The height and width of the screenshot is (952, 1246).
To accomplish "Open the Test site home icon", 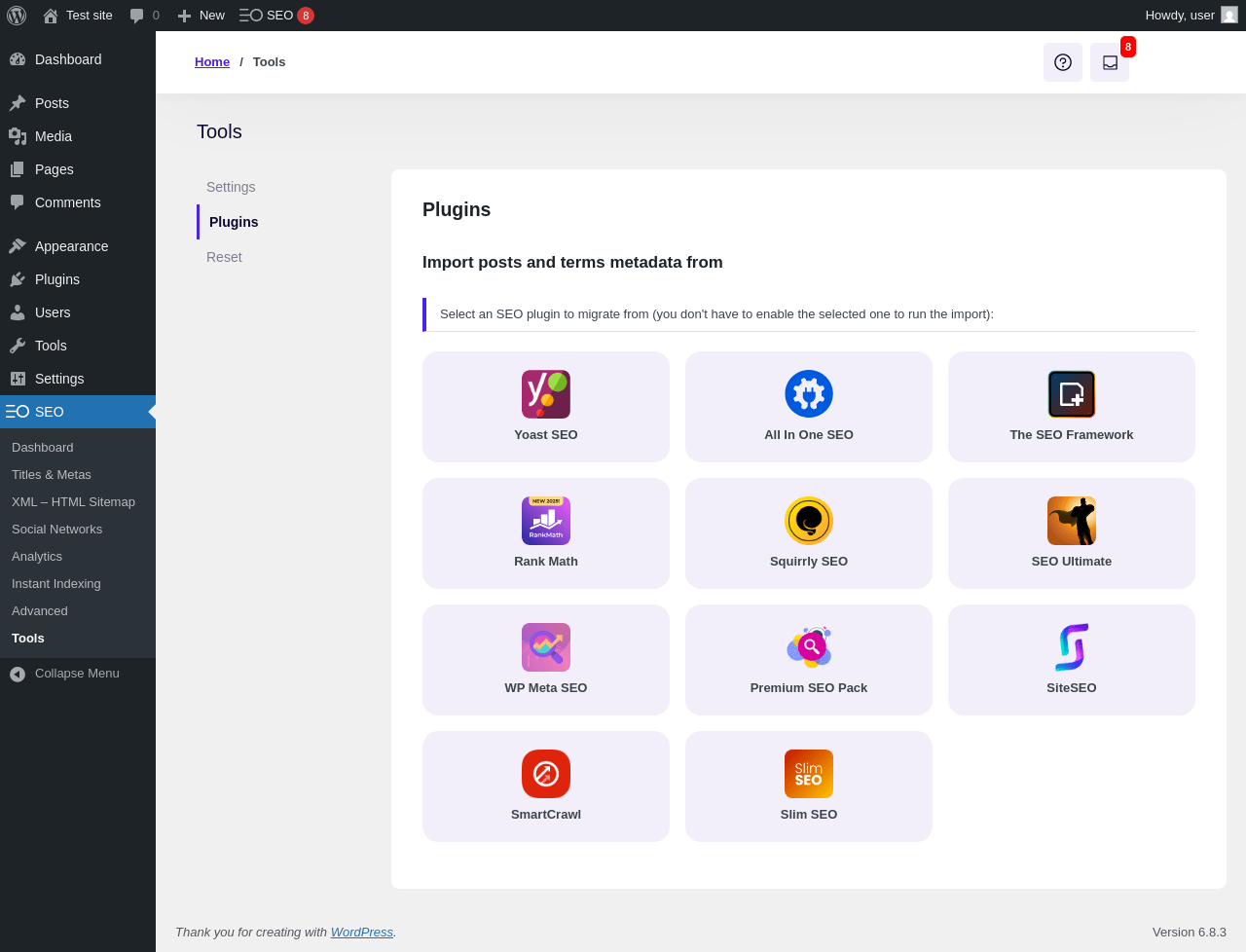I will 51,16.
